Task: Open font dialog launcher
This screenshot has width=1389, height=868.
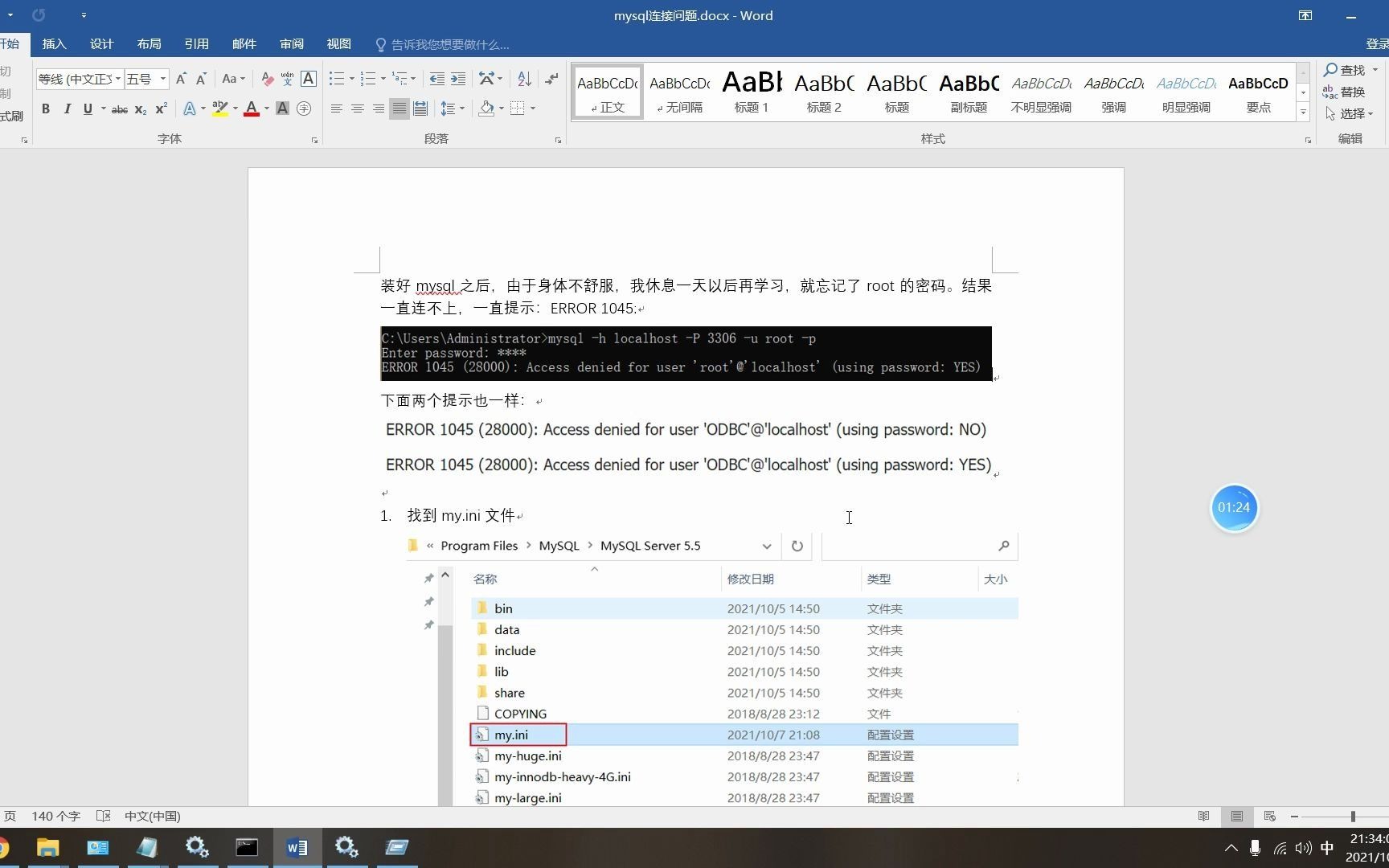Action: coord(314,140)
